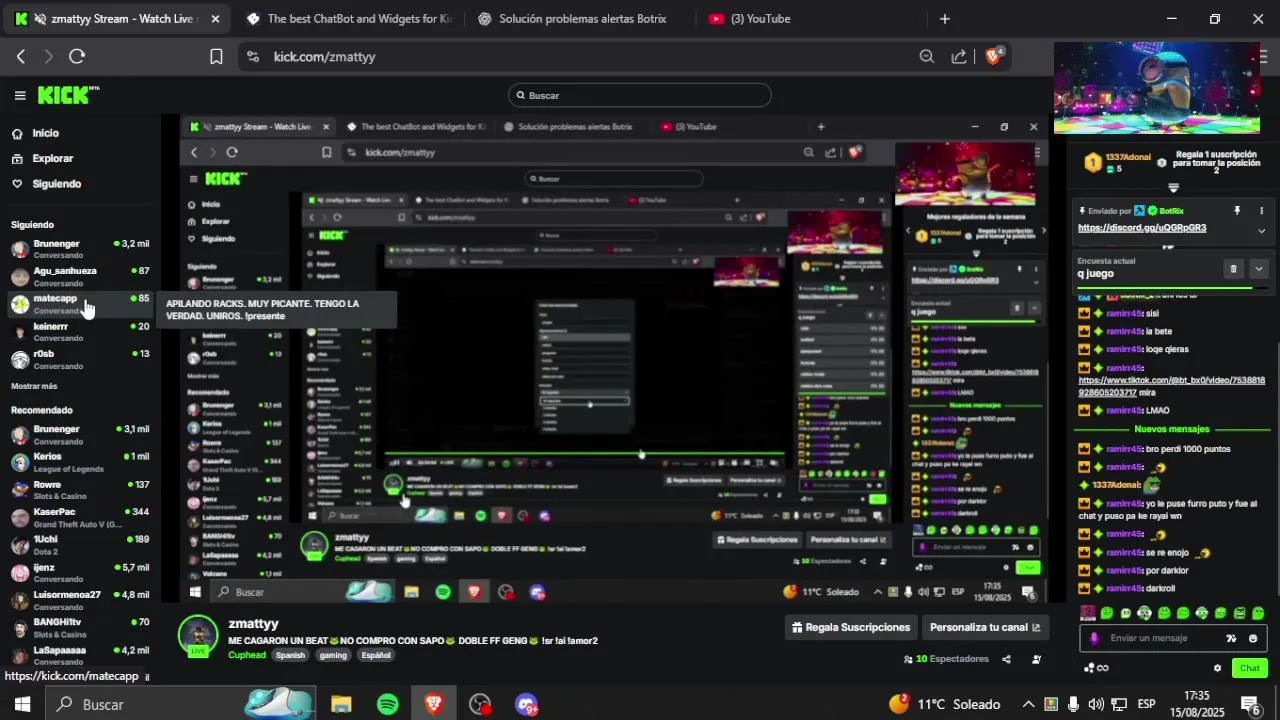The height and width of the screenshot is (720, 1280).
Task: Open the pinned message three-dot menu
Action: point(1261,211)
